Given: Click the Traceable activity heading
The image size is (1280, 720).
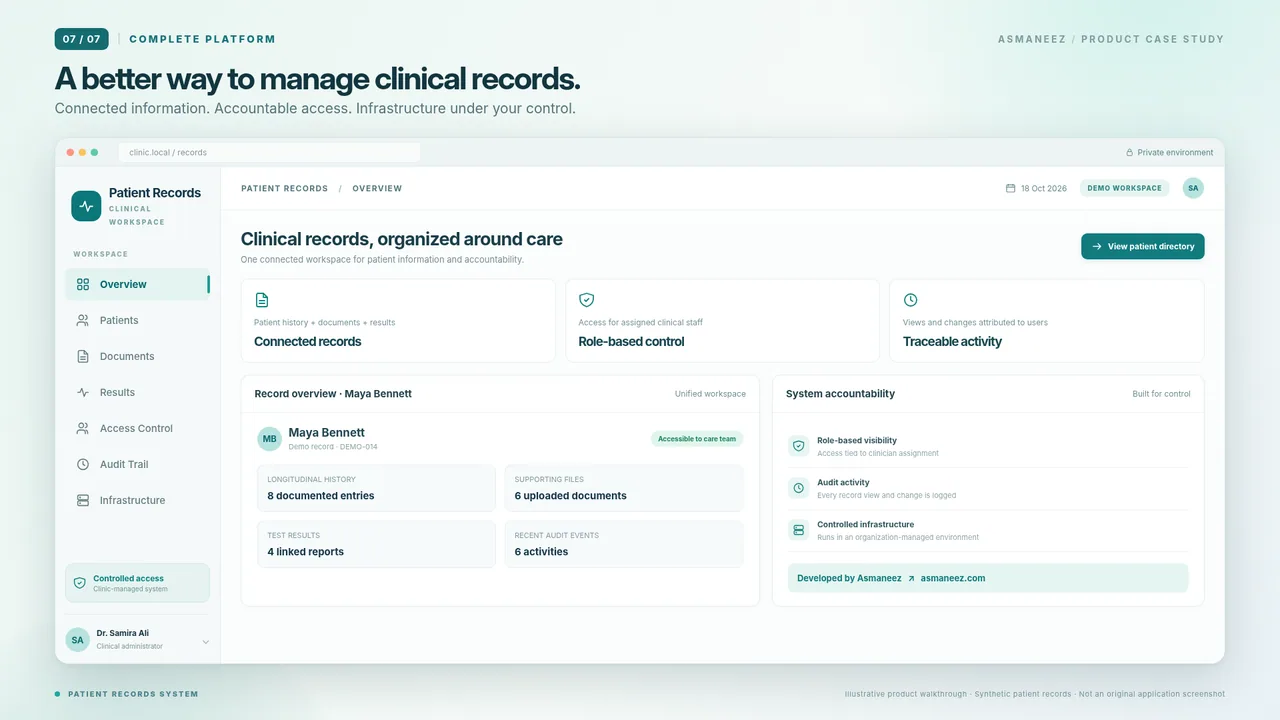Looking at the screenshot, I should [x=952, y=341].
